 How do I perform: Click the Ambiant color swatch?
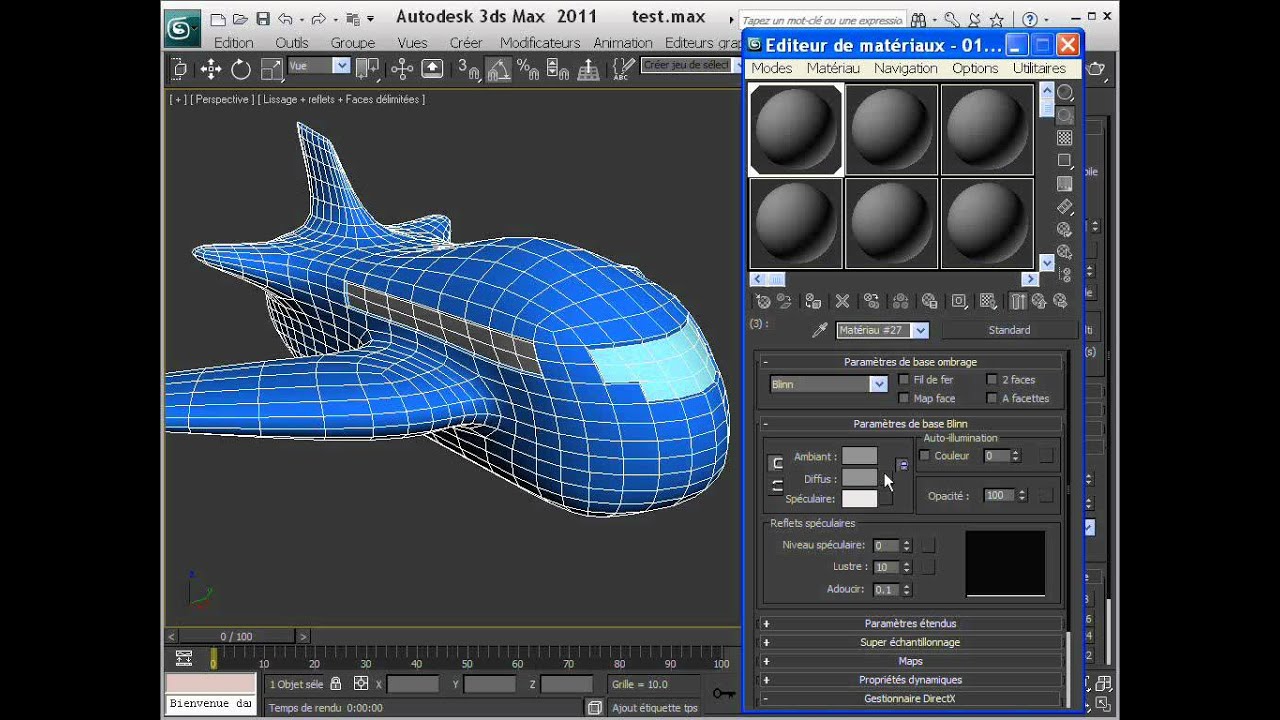click(x=859, y=456)
